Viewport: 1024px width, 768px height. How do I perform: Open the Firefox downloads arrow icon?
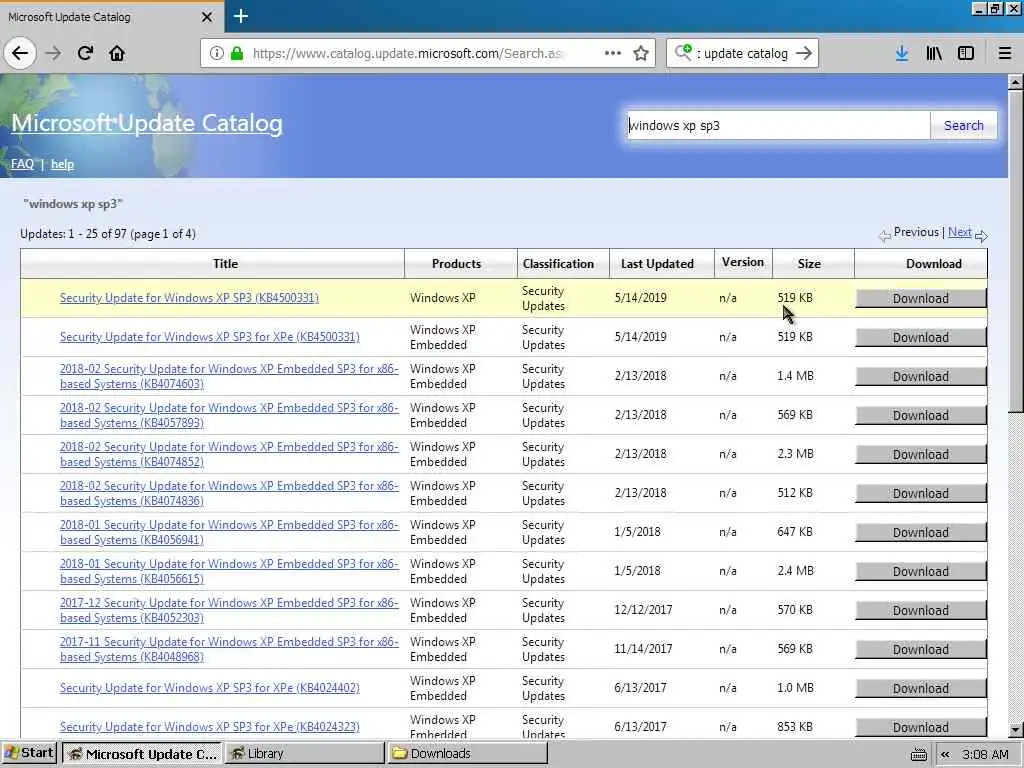point(902,53)
